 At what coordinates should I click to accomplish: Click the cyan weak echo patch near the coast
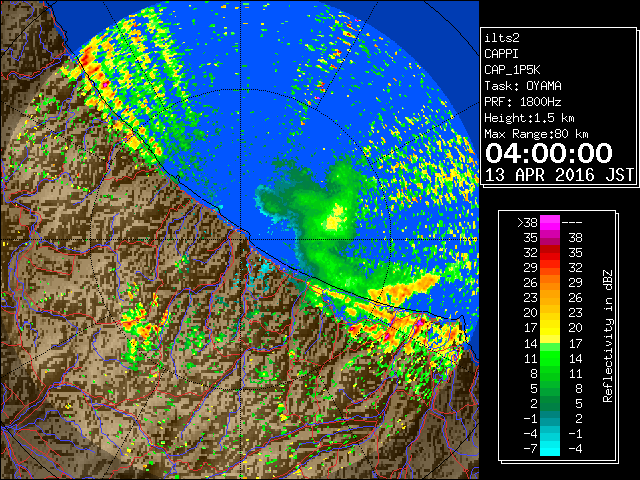264,268
